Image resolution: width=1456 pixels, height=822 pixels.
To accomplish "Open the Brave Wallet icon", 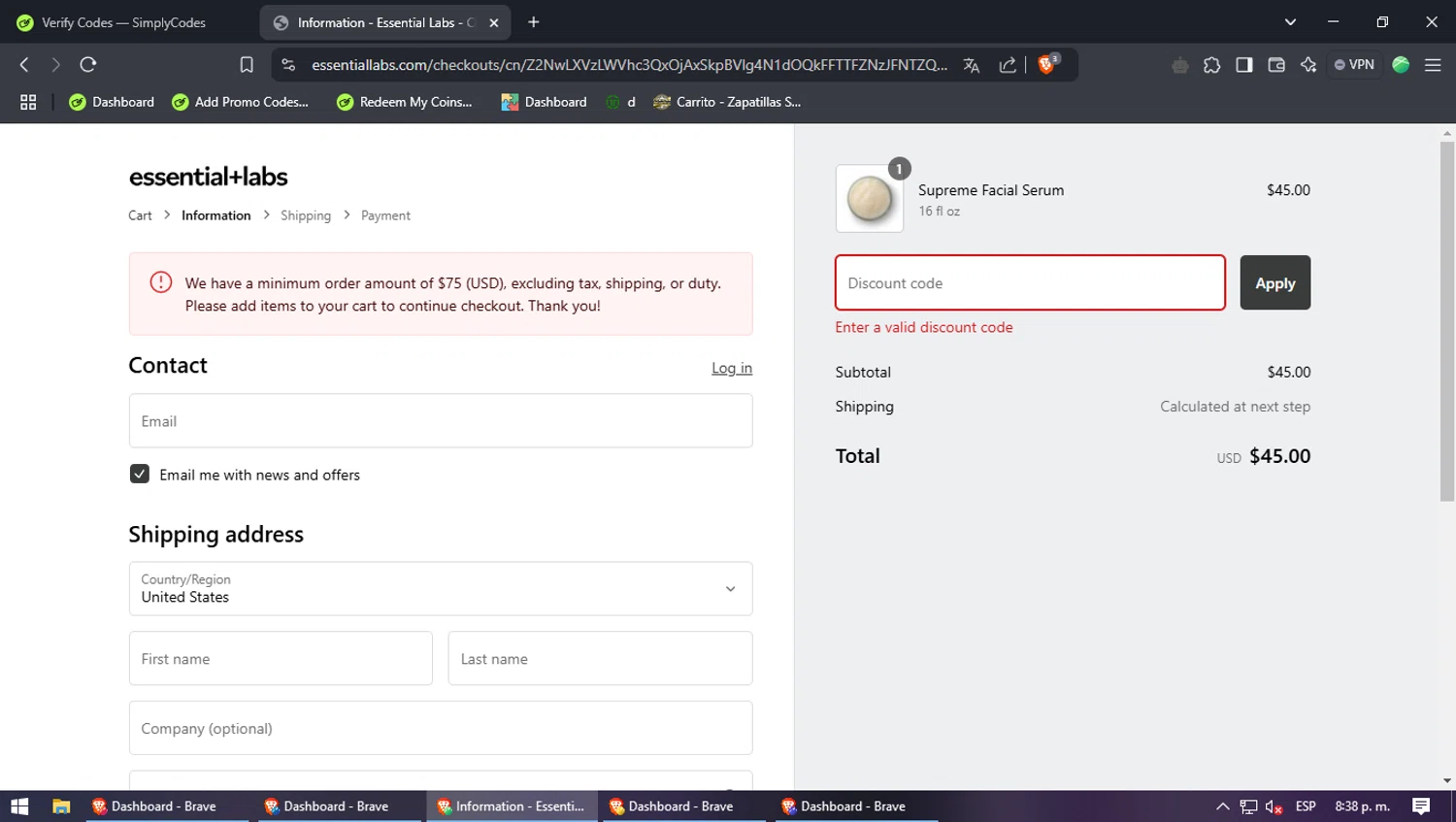I will [x=1276, y=65].
